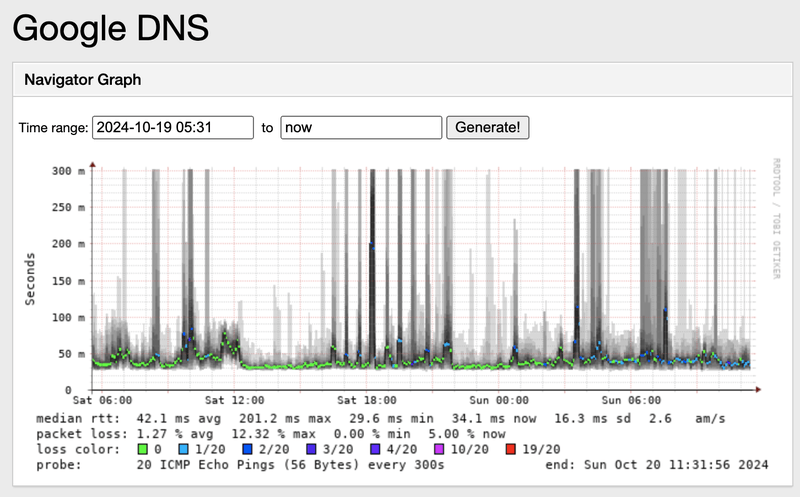Select the 3/20 loss color swatch
800x497 pixels.
(x=311, y=449)
